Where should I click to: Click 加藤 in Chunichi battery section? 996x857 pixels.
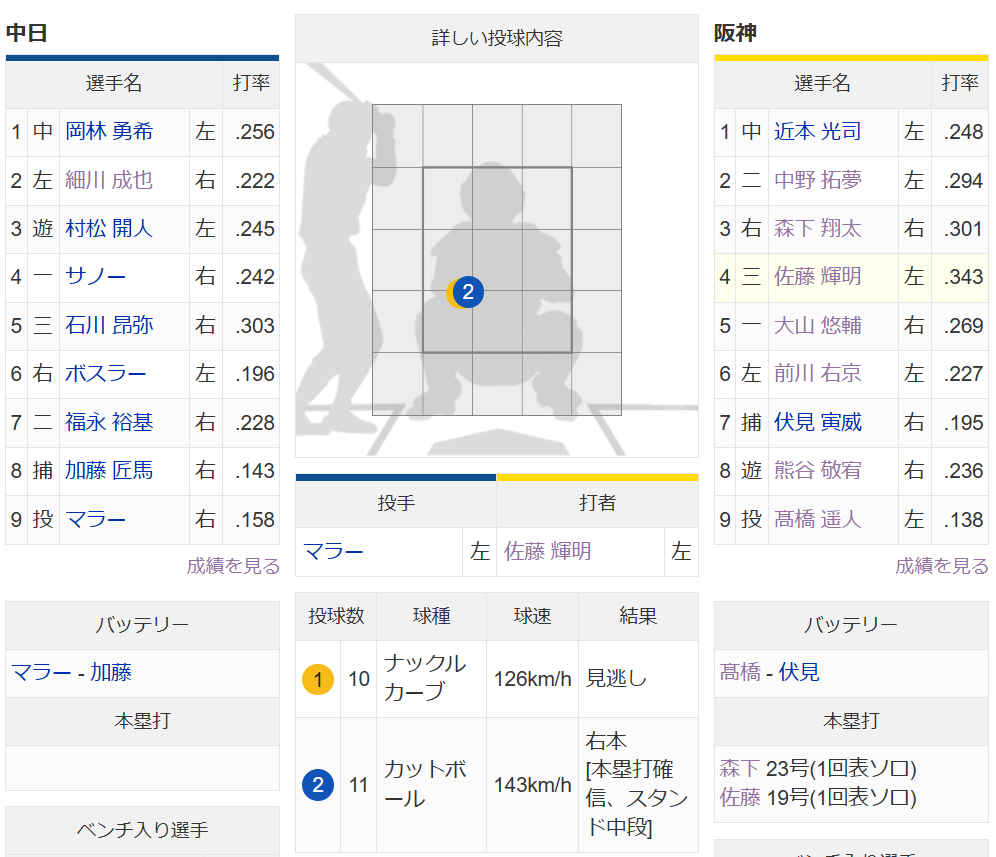coord(111,672)
